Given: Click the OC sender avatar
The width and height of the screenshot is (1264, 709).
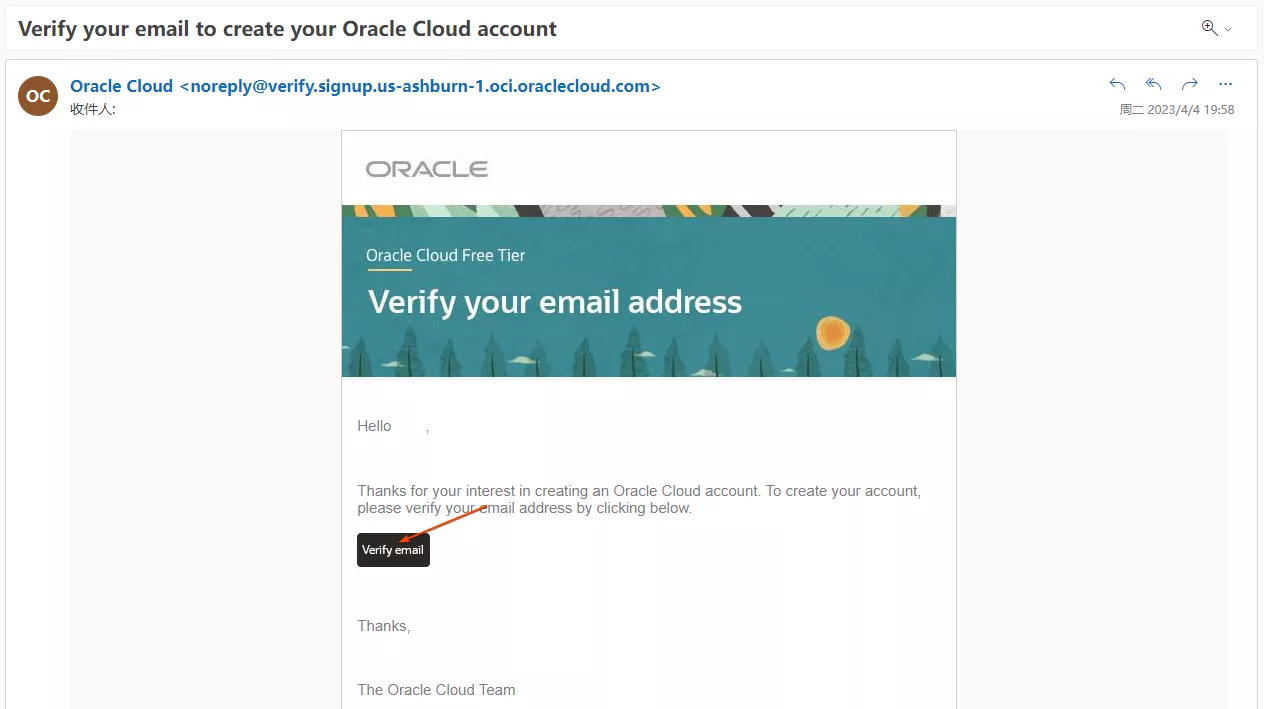Looking at the screenshot, I should pyautogui.click(x=38, y=96).
